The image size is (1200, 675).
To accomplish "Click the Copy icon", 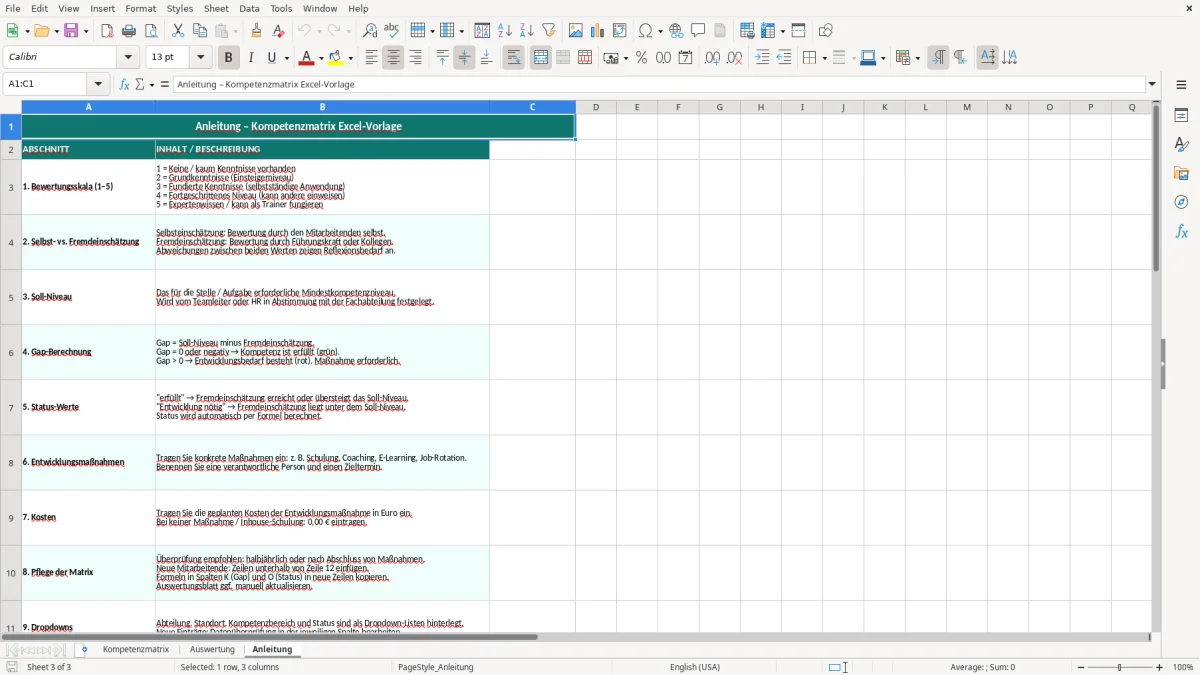I will click(200, 31).
